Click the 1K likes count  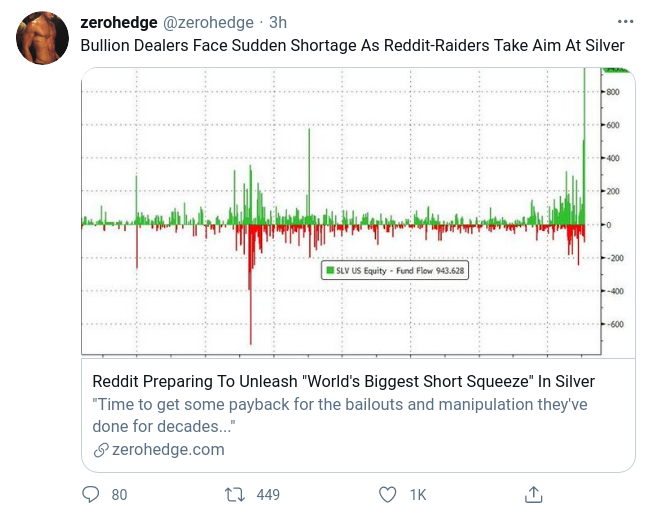(x=418, y=494)
